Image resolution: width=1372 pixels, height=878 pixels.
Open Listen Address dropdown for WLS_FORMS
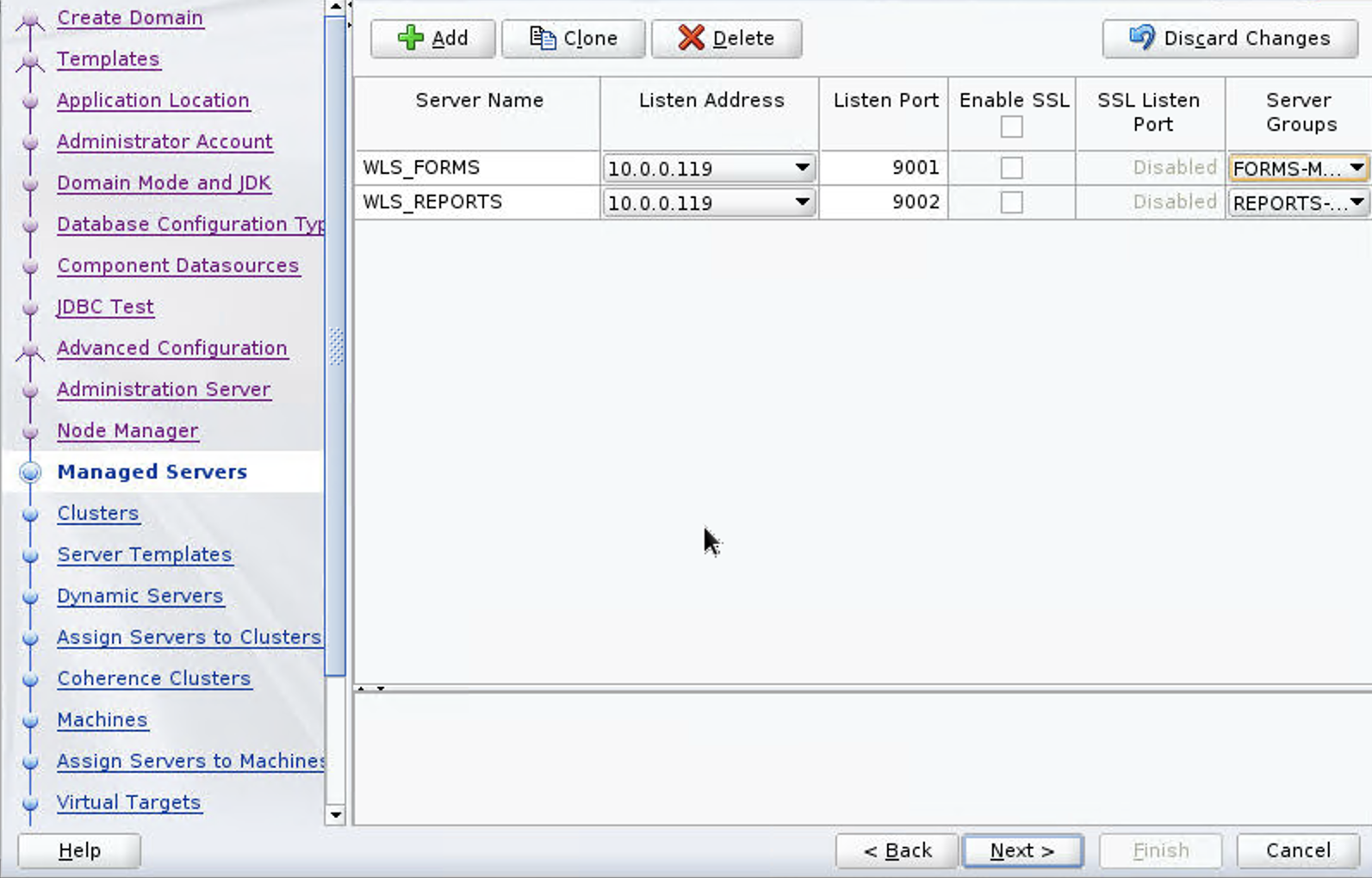(801, 168)
